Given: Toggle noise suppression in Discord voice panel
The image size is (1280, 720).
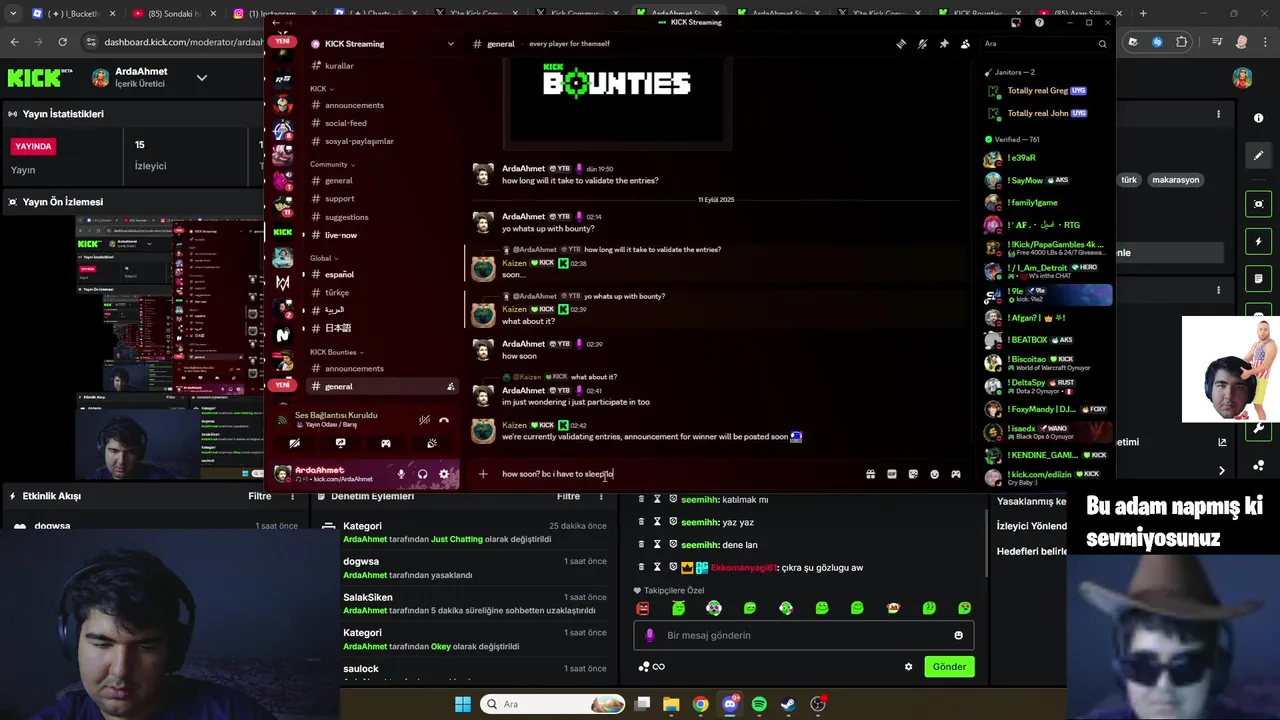Looking at the screenshot, I should click(424, 420).
